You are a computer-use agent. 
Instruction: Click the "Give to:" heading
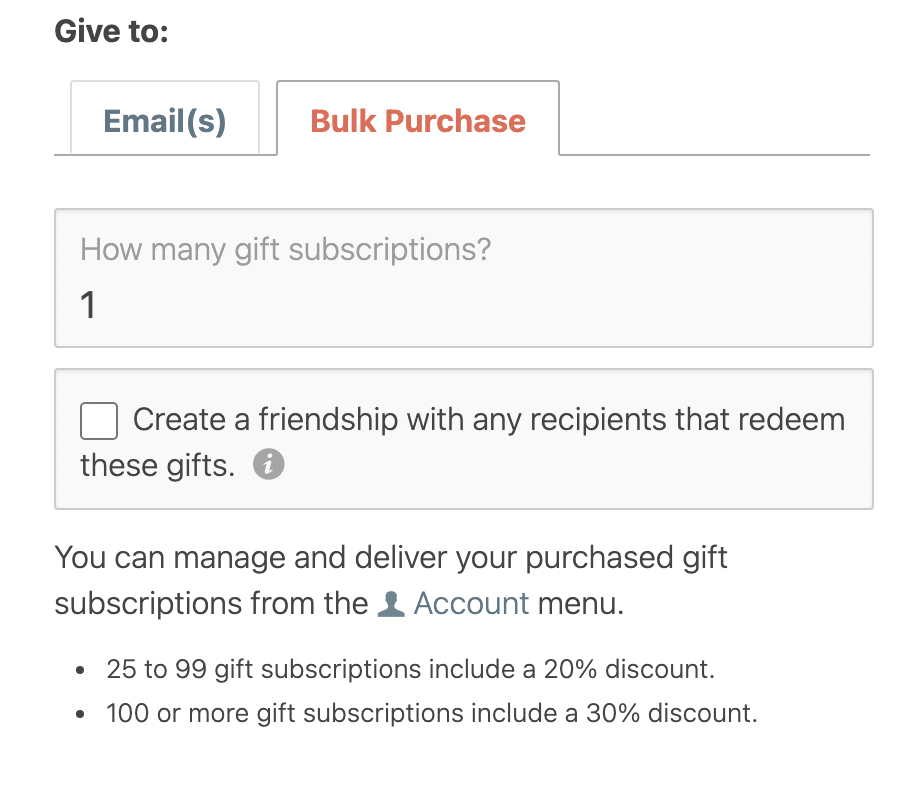click(111, 32)
